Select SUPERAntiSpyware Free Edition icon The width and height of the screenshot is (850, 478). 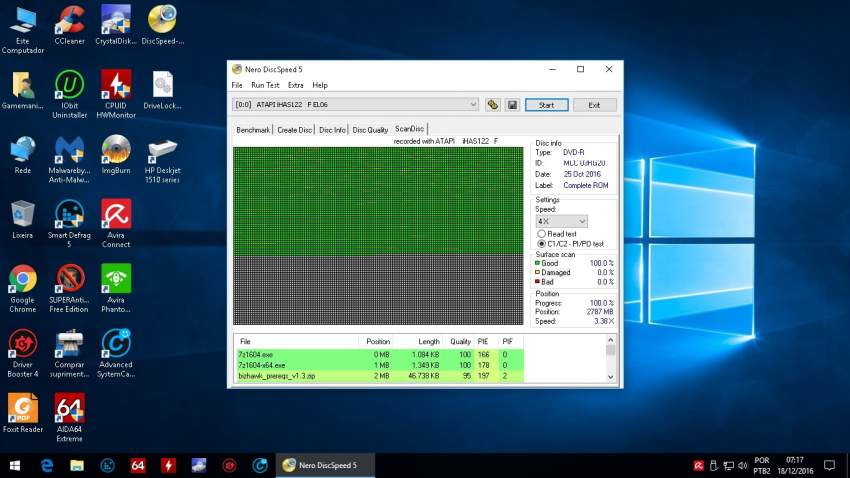coord(69,288)
